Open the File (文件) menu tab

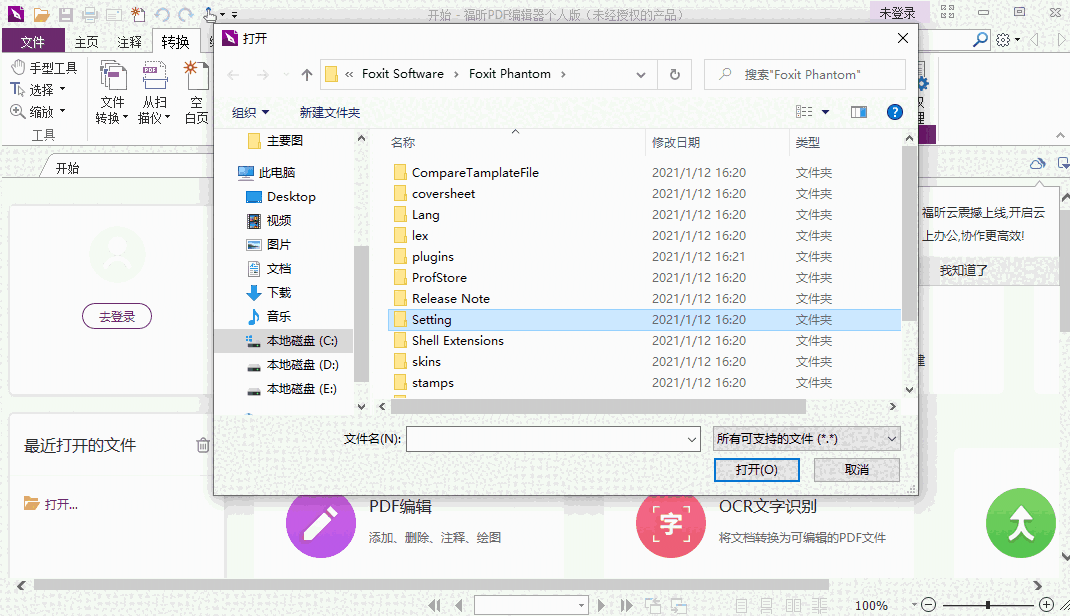[33, 42]
